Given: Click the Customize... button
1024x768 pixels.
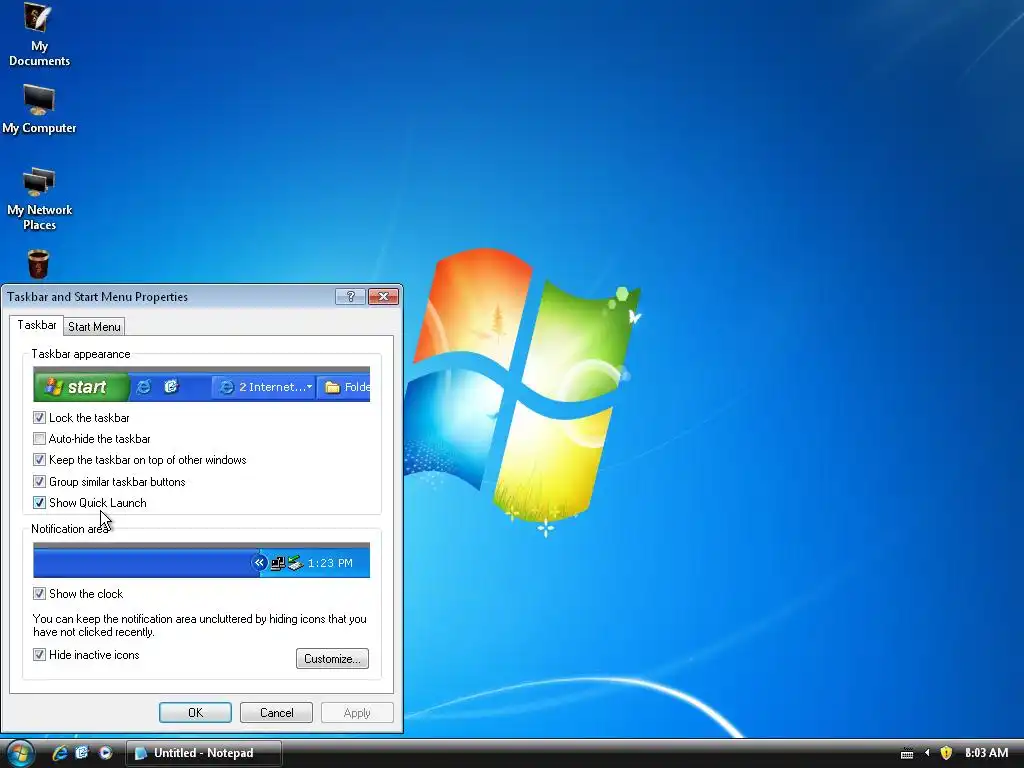Looking at the screenshot, I should (332, 658).
